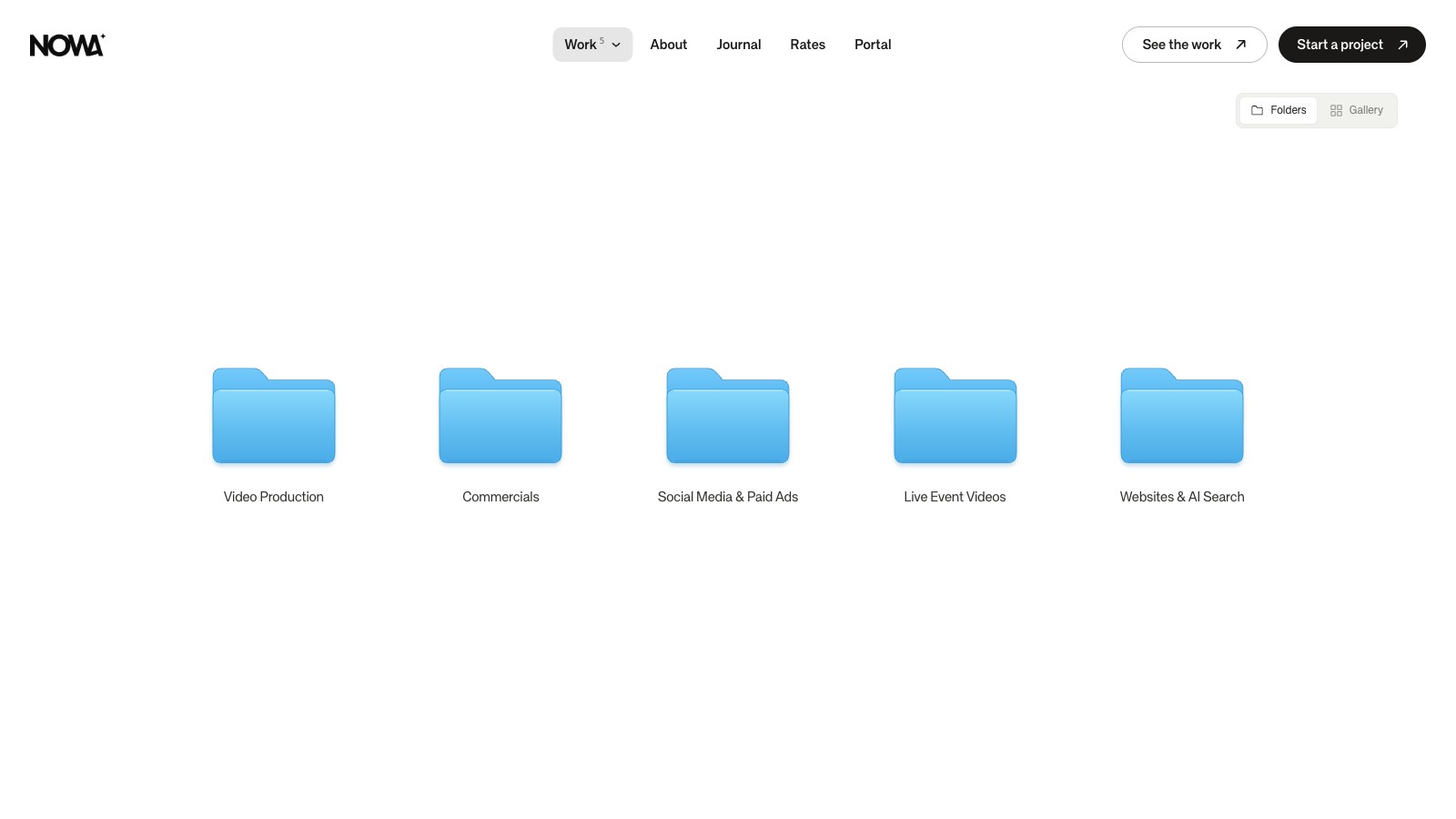Switch to Gallery view
The height and width of the screenshot is (819, 1456).
click(1357, 110)
